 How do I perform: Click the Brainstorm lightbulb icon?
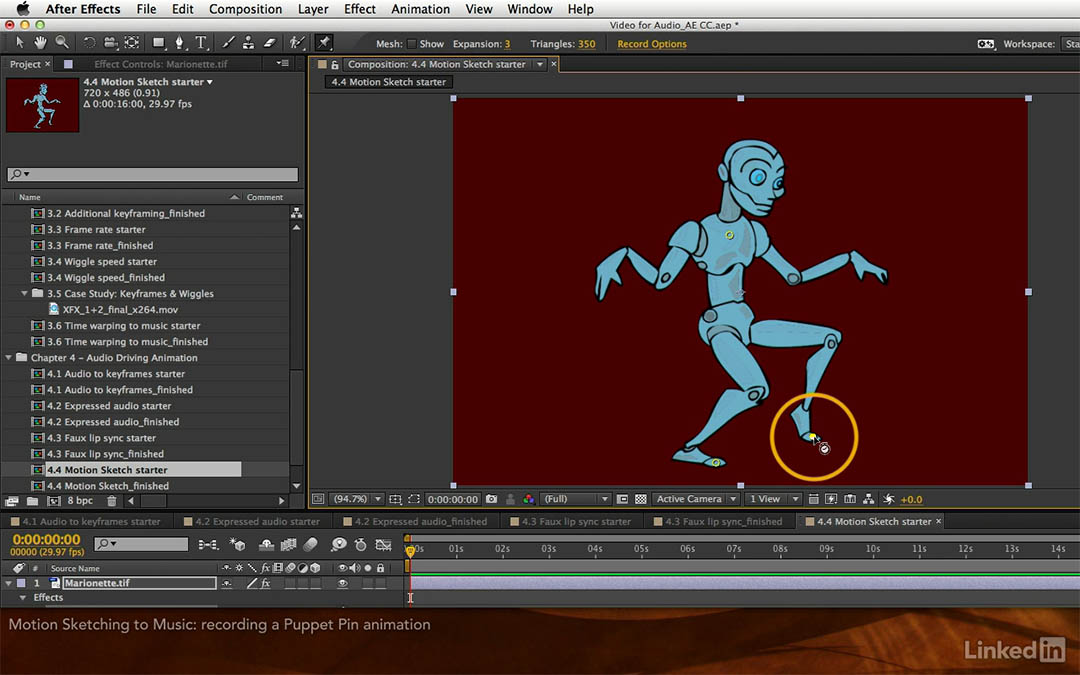338,544
